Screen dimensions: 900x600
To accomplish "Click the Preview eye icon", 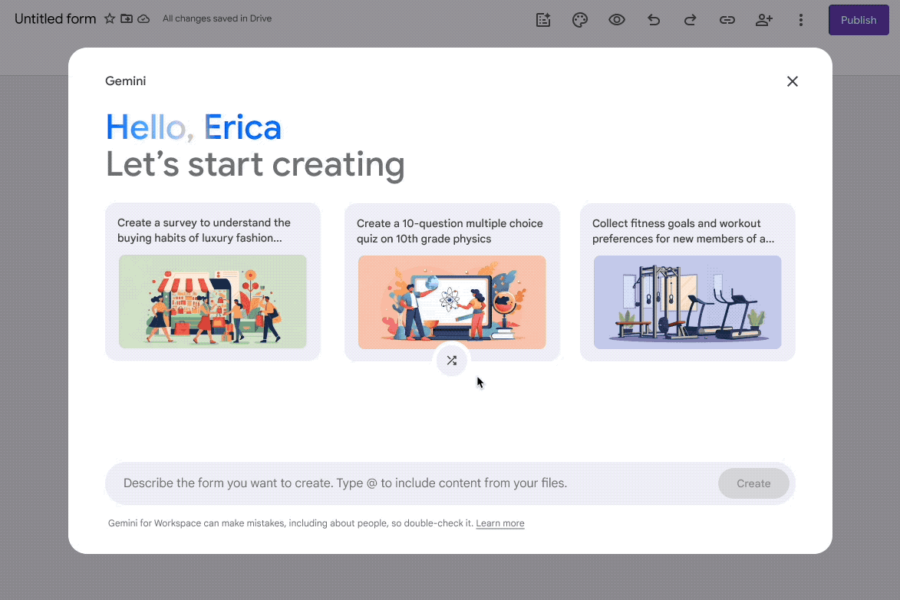I will (617, 19).
